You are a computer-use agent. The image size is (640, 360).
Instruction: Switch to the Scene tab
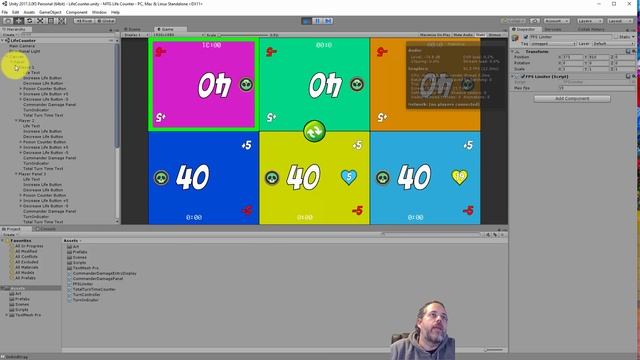(132, 29)
